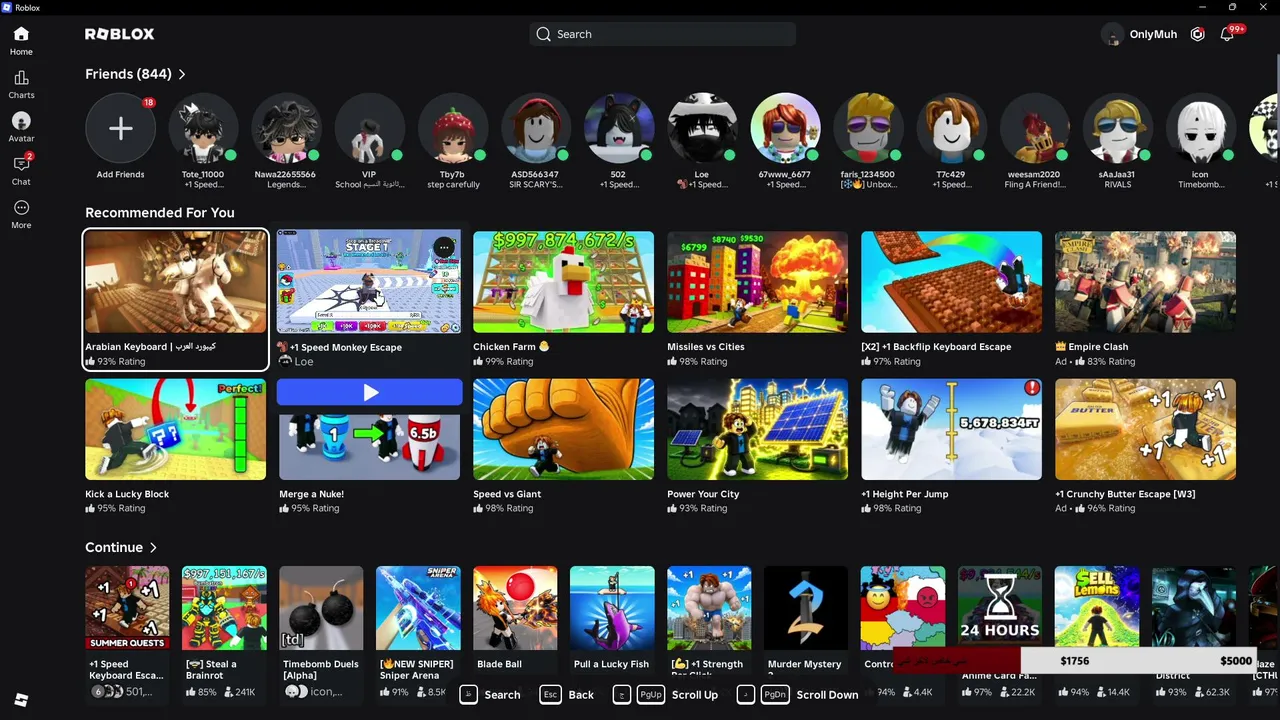Click the Roblox icon at bottom-left corner
This screenshot has height=720, width=1280.
(x=21, y=700)
